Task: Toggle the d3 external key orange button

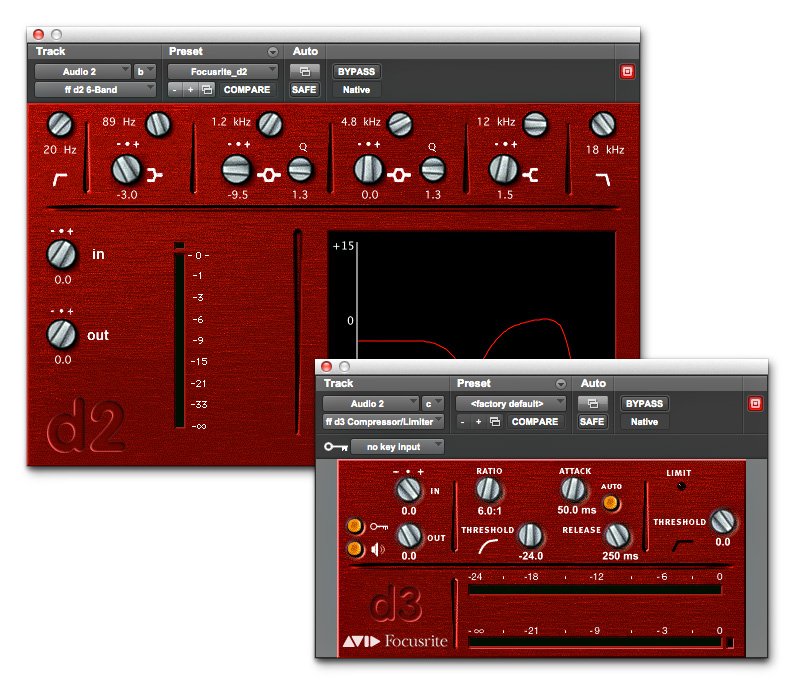Action: [355, 526]
